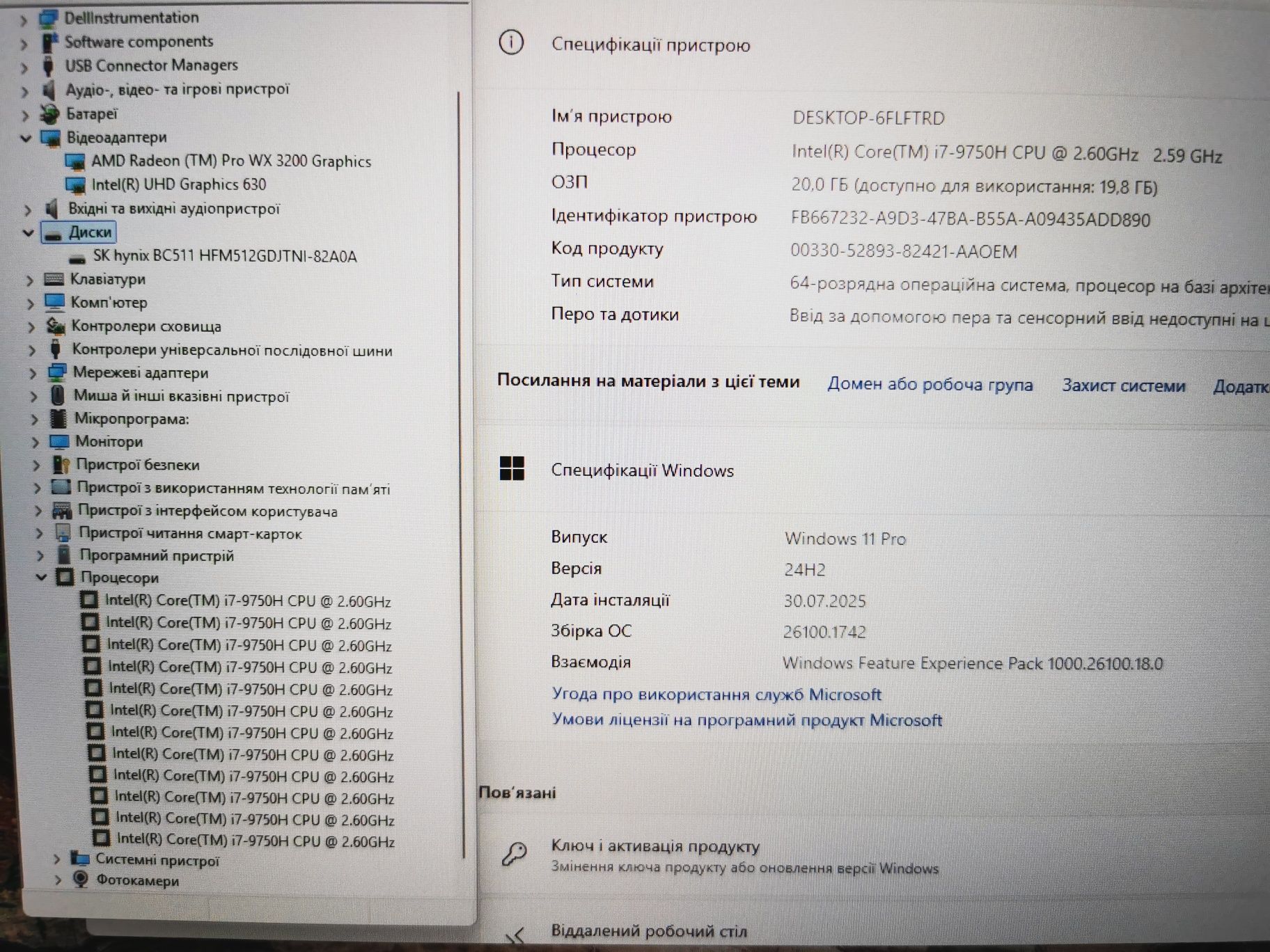Open the Домен або робоча група link
Viewport: 1270px width, 952px height.
coord(930,385)
